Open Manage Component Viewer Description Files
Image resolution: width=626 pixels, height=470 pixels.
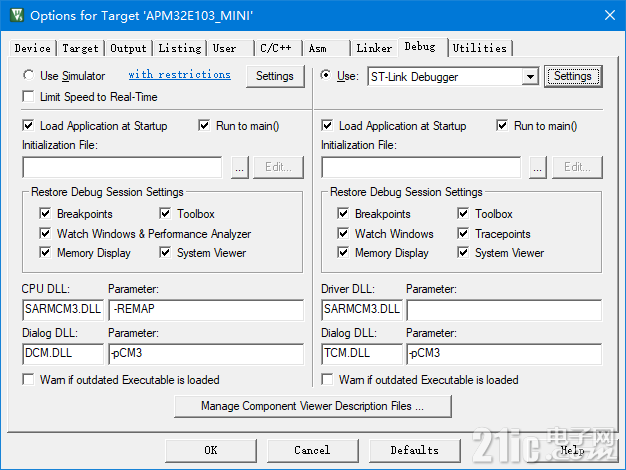[x=313, y=407]
